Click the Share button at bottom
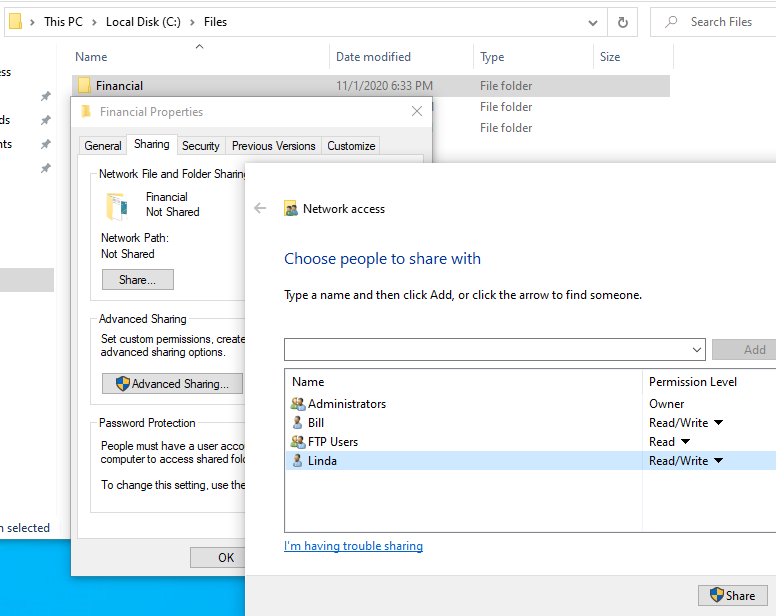 pos(732,596)
